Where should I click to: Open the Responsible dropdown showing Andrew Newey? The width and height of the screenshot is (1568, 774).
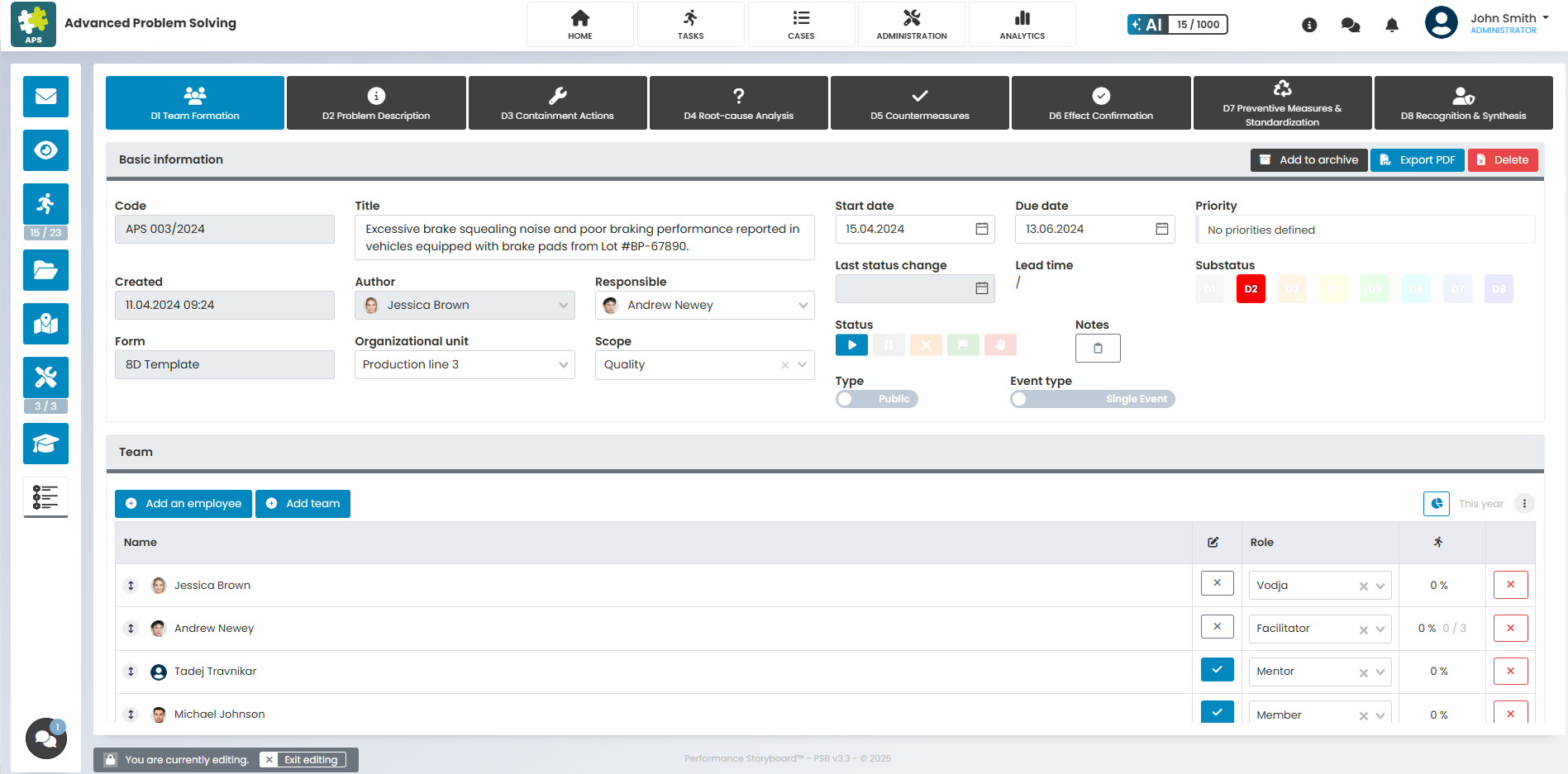click(703, 305)
